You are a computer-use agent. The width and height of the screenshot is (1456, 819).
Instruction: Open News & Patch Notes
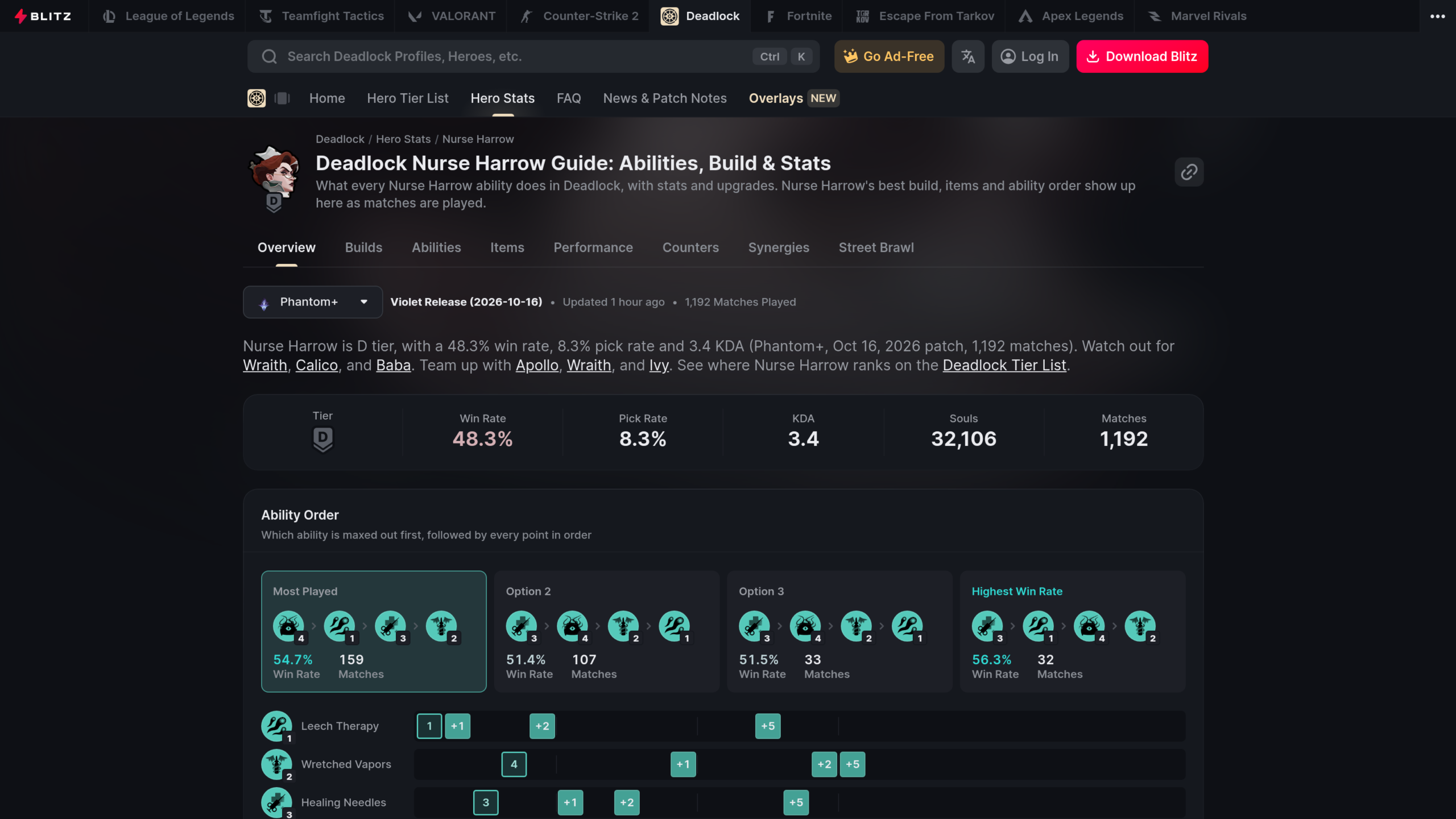point(665,98)
